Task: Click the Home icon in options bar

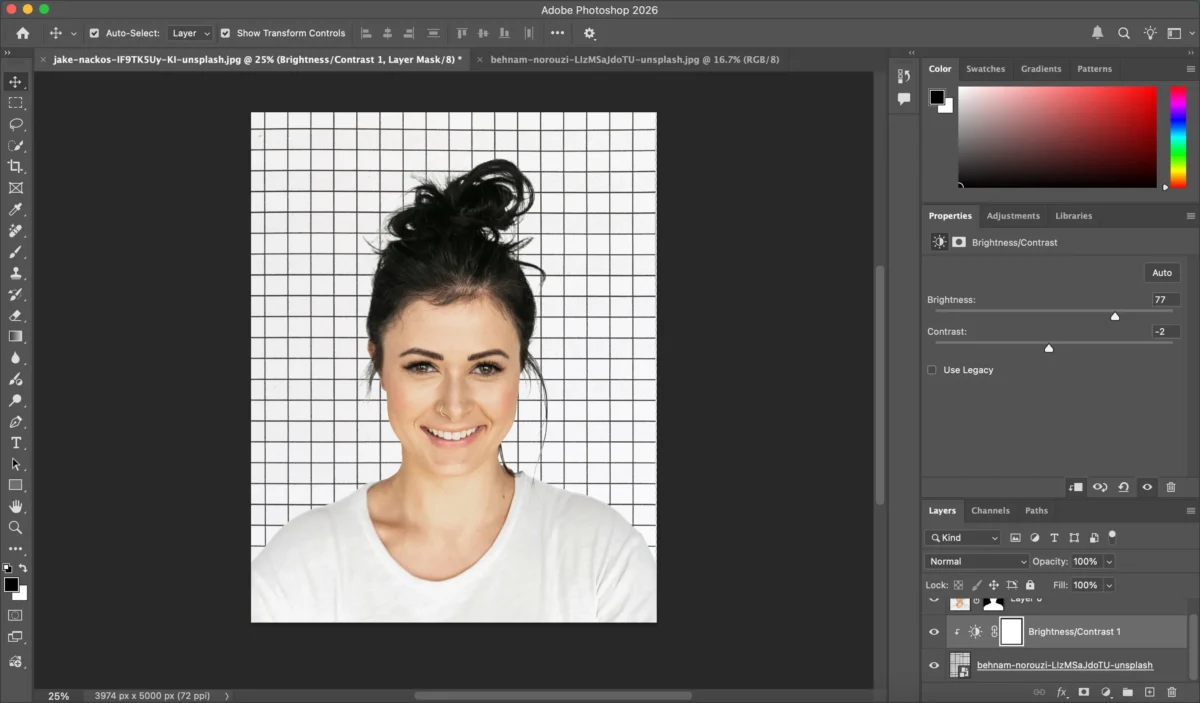Action: click(23, 33)
